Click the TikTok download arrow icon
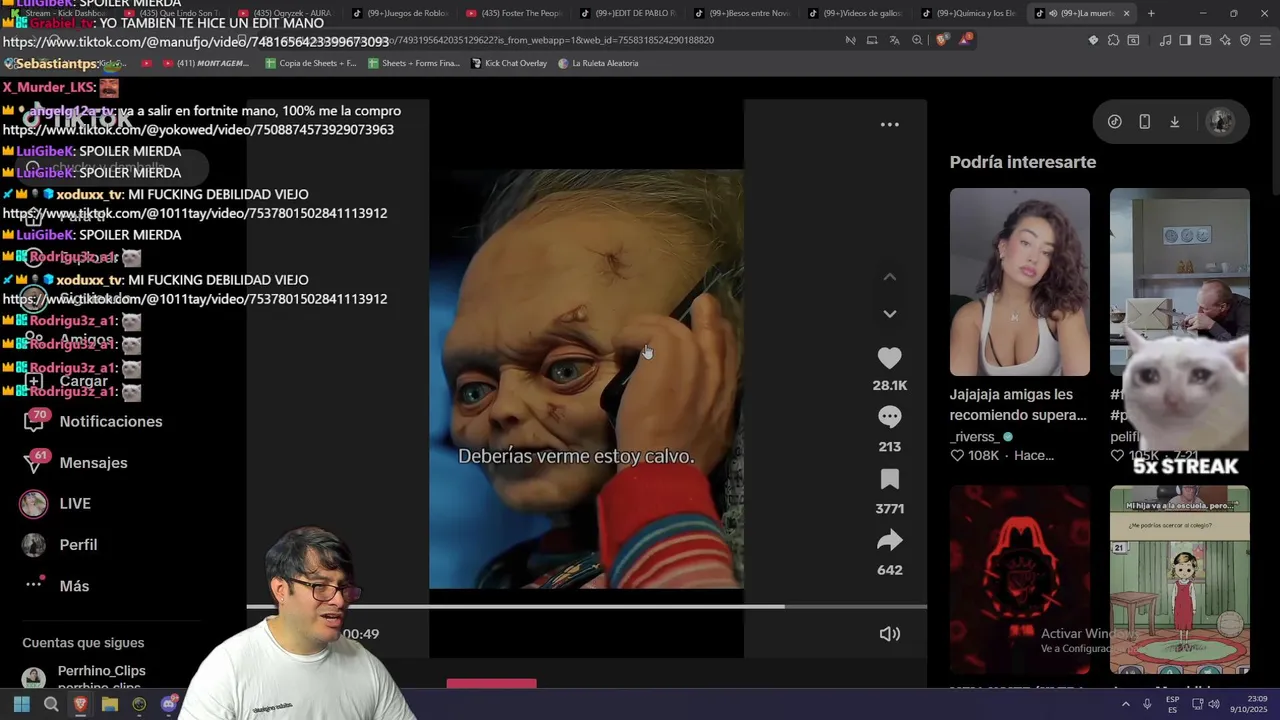1280x720 pixels. click(1175, 122)
